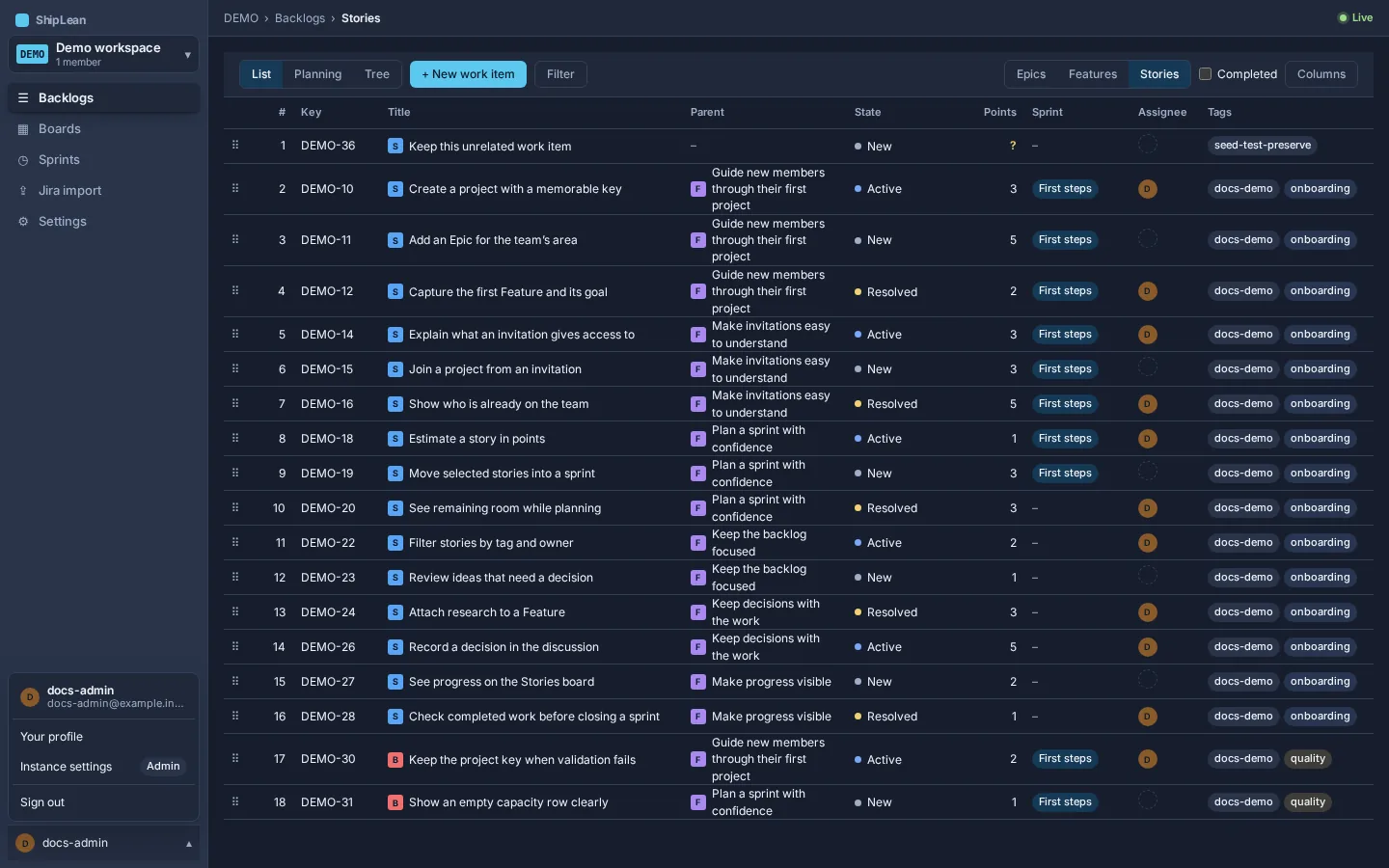Switch to the Tree view tab

point(377,74)
